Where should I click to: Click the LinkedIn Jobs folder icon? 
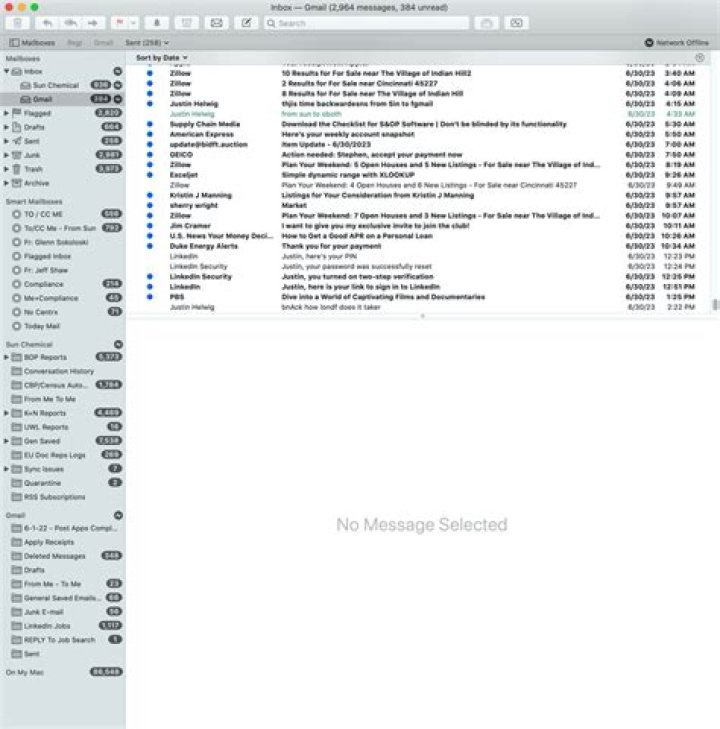click(16, 626)
